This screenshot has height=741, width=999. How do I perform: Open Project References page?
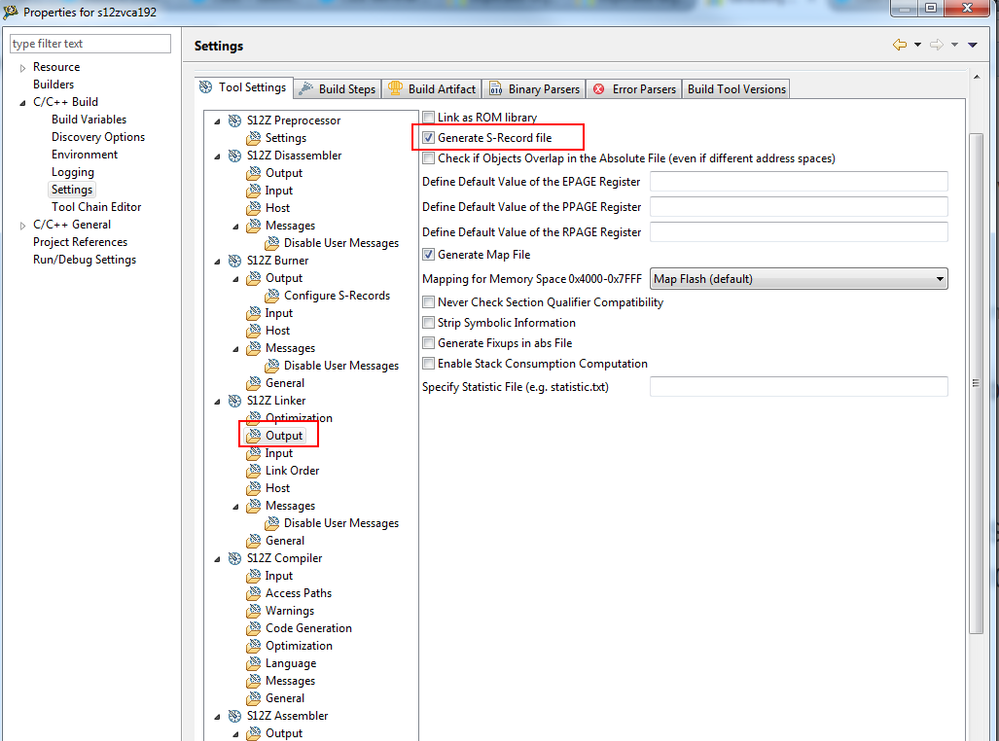click(x=80, y=242)
